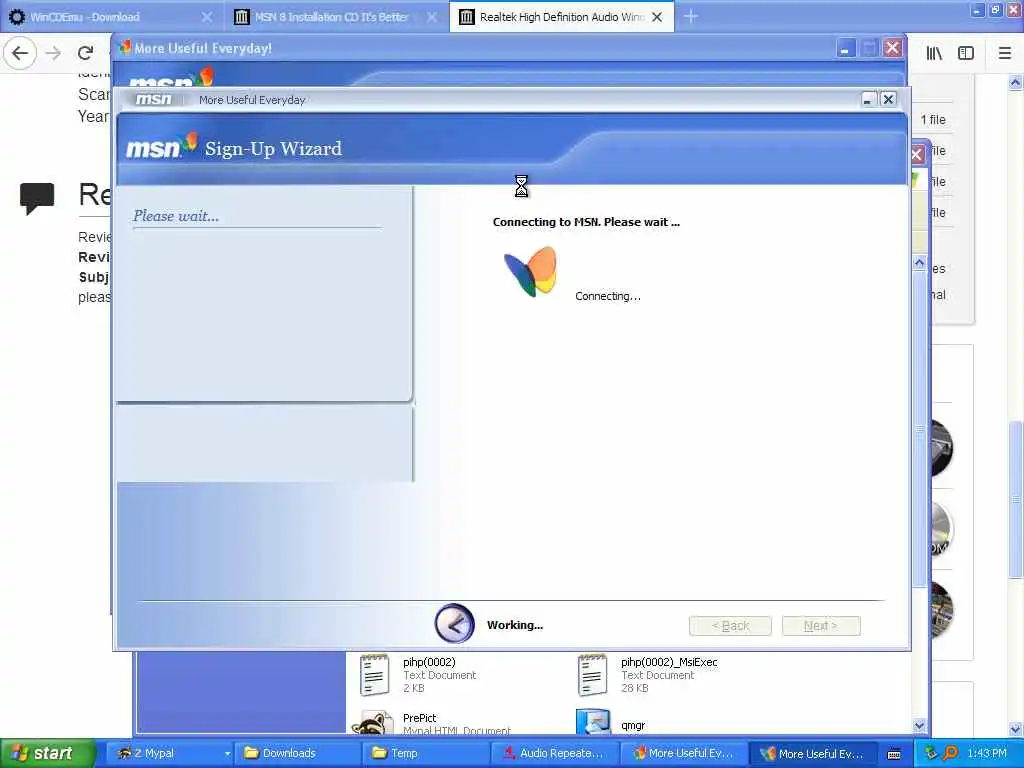Screen dimensions: 1024x768
Task: Open the Windows Start menu
Action: (x=47, y=753)
